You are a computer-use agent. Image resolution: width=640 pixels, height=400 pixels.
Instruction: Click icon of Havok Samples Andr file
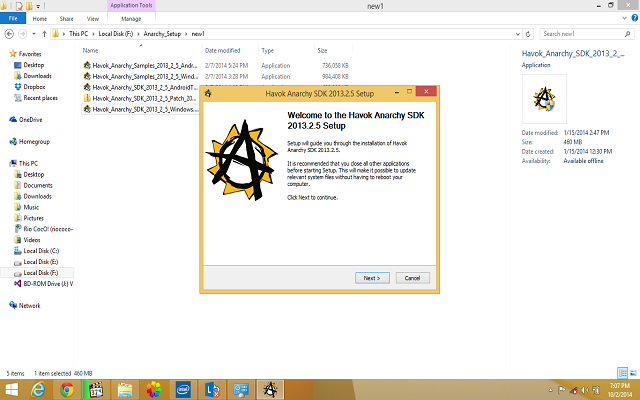click(87, 65)
